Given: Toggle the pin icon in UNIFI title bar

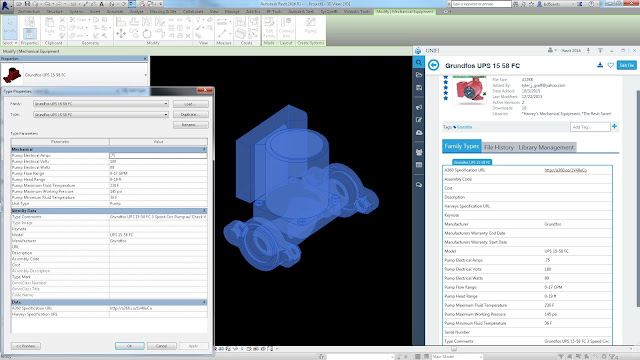Looking at the screenshot, I should (x=588, y=51).
